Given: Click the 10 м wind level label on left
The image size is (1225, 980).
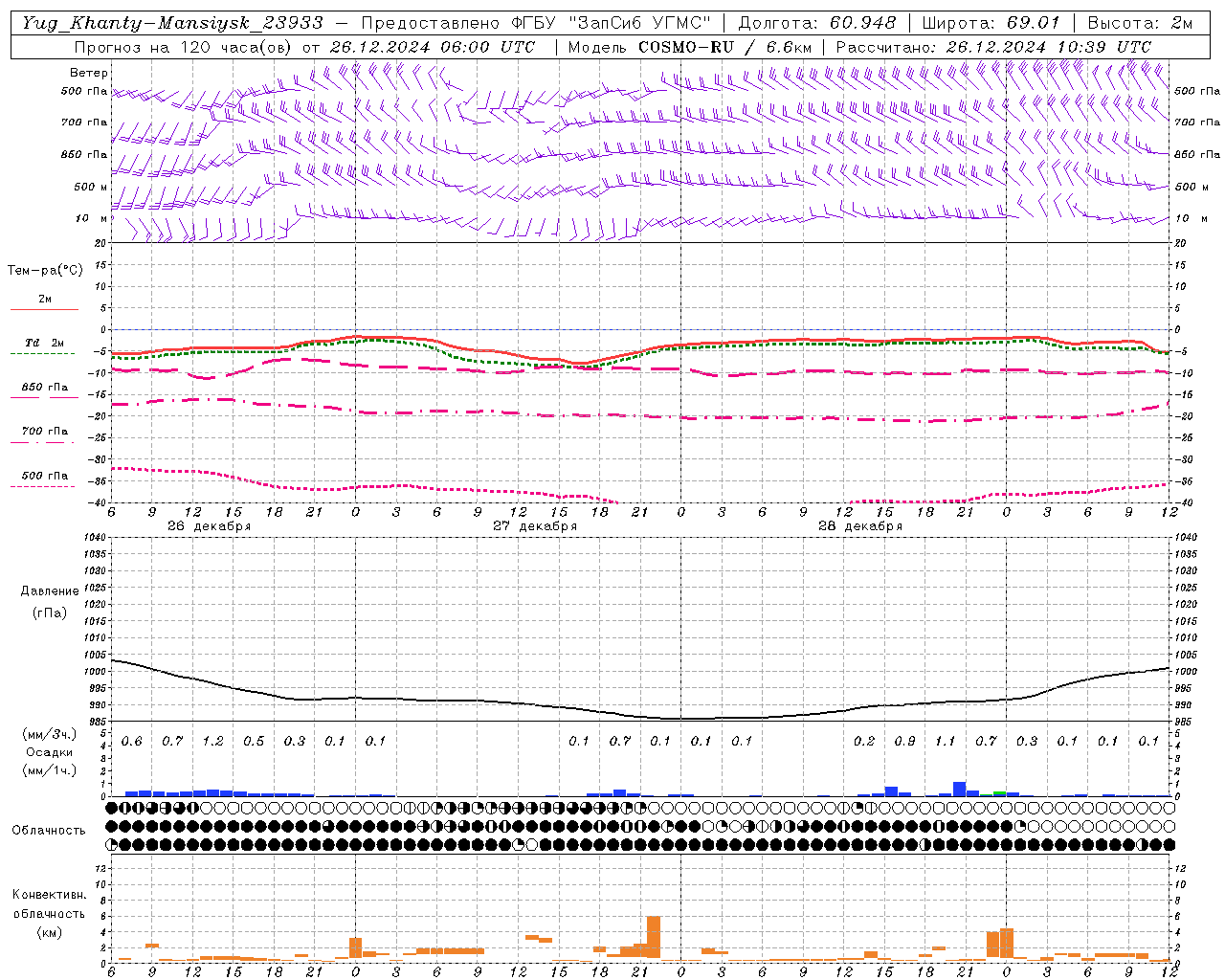Looking at the screenshot, I should [x=92, y=218].
